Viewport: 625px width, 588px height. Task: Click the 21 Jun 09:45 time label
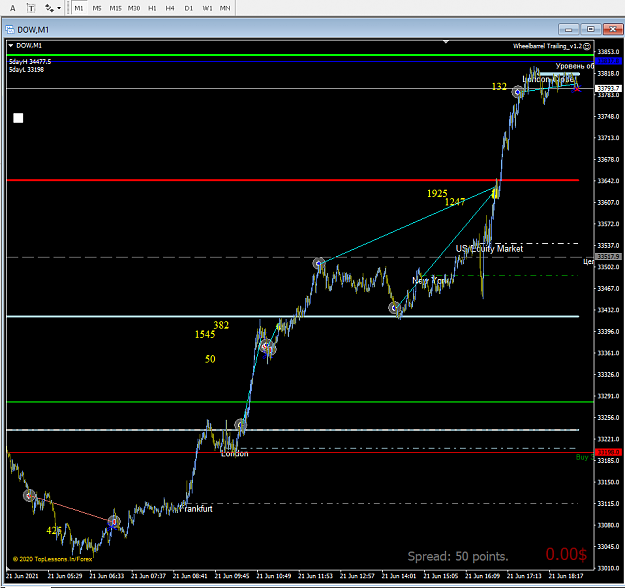(232, 576)
